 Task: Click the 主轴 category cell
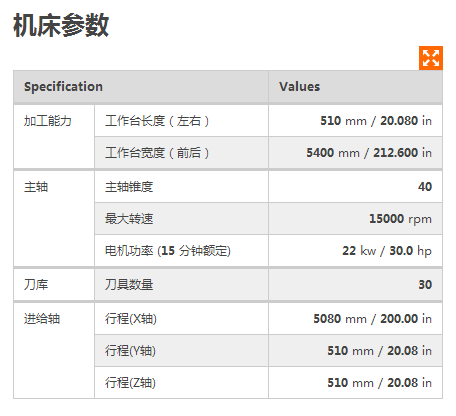coord(54,219)
